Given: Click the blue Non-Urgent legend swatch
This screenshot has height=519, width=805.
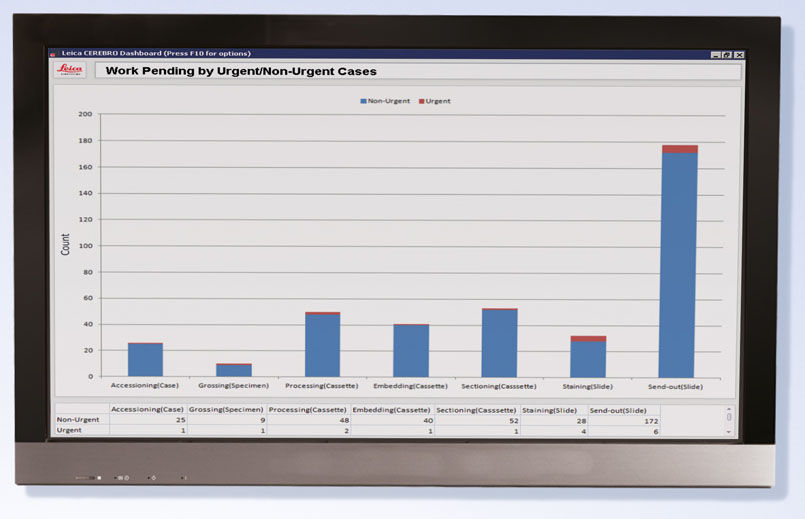Looking at the screenshot, I should (x=363, y=101).
